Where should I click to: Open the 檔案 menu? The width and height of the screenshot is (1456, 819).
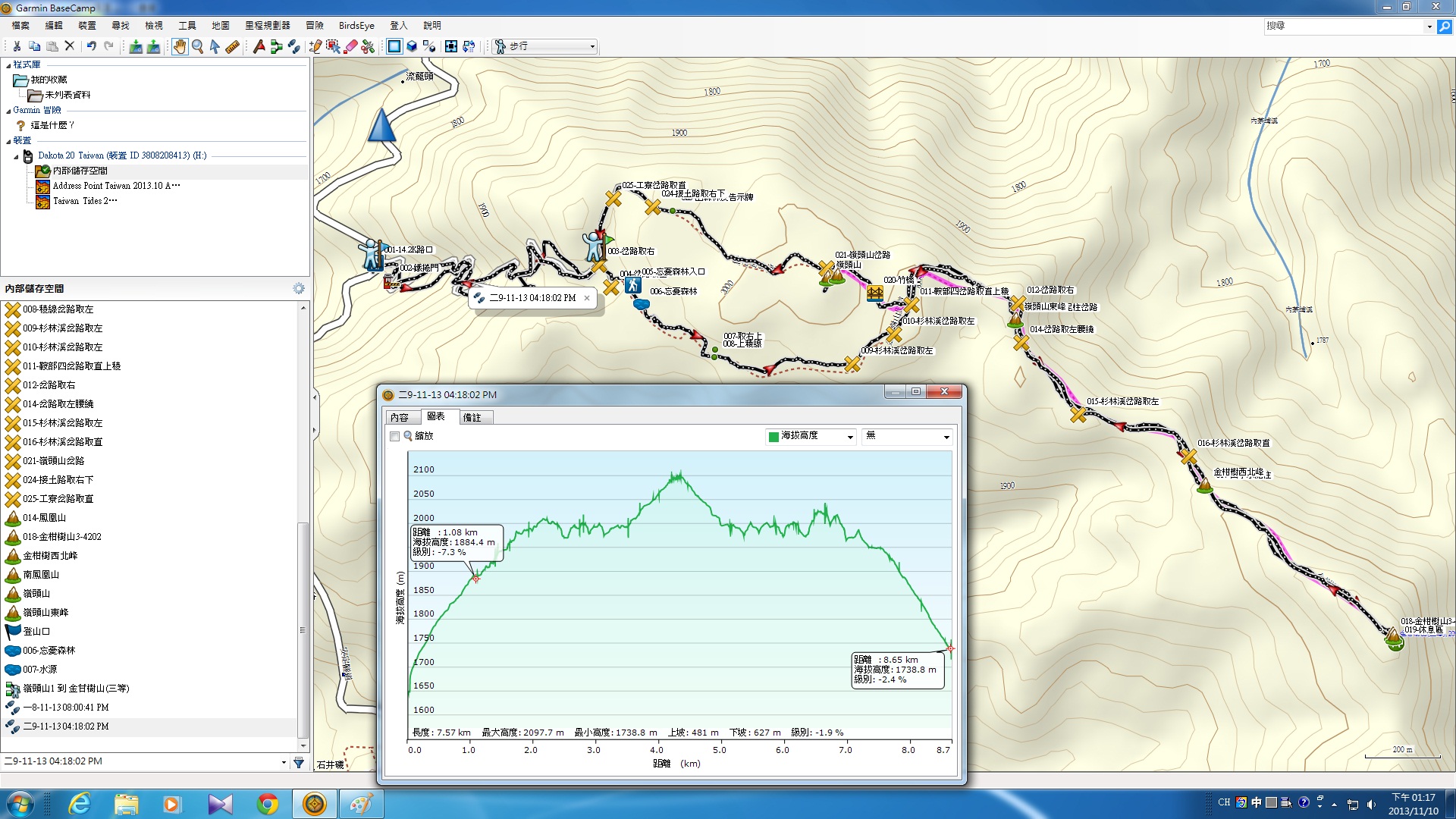click(x=20, y=25)
